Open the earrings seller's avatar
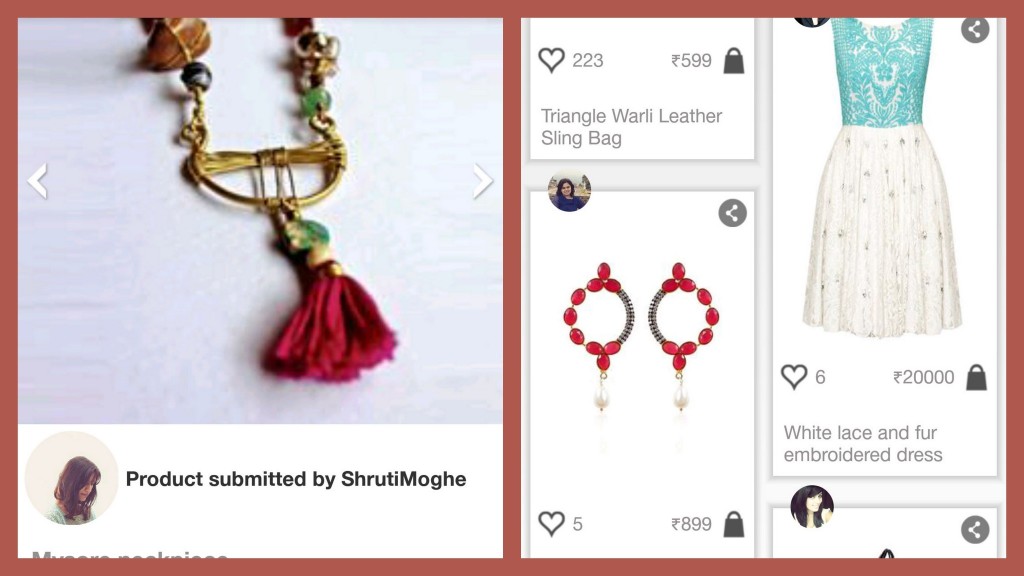Screen dimensions: 1024x576 [569, 191]
